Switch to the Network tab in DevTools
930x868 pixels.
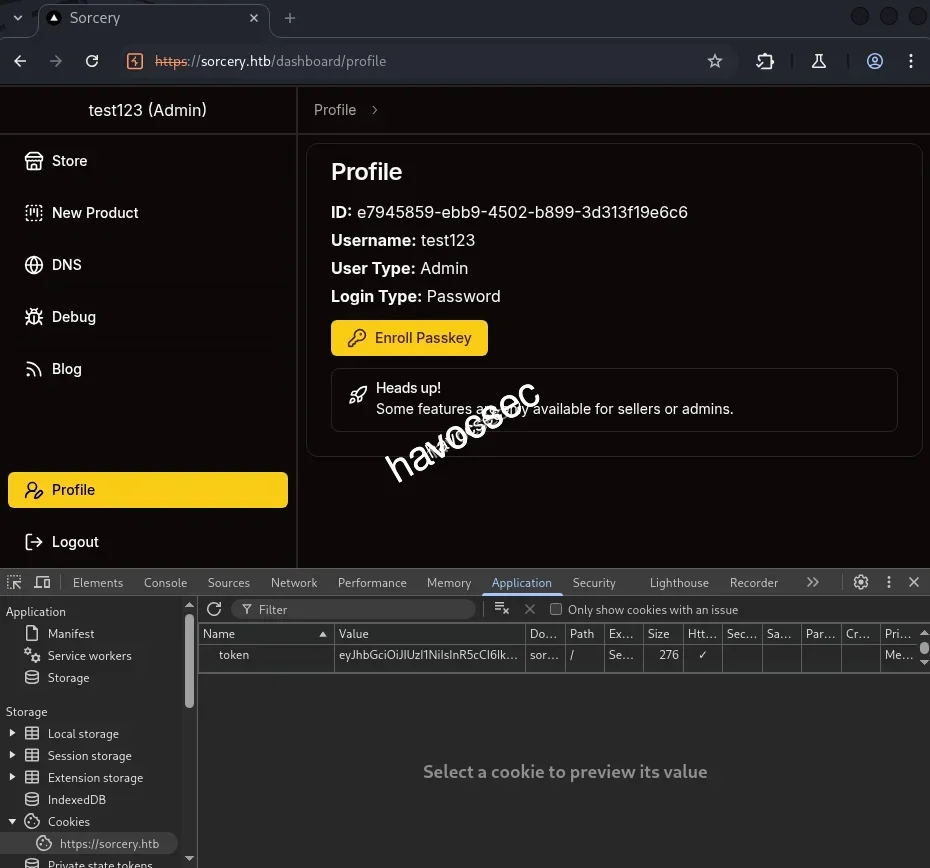(293, 583)
